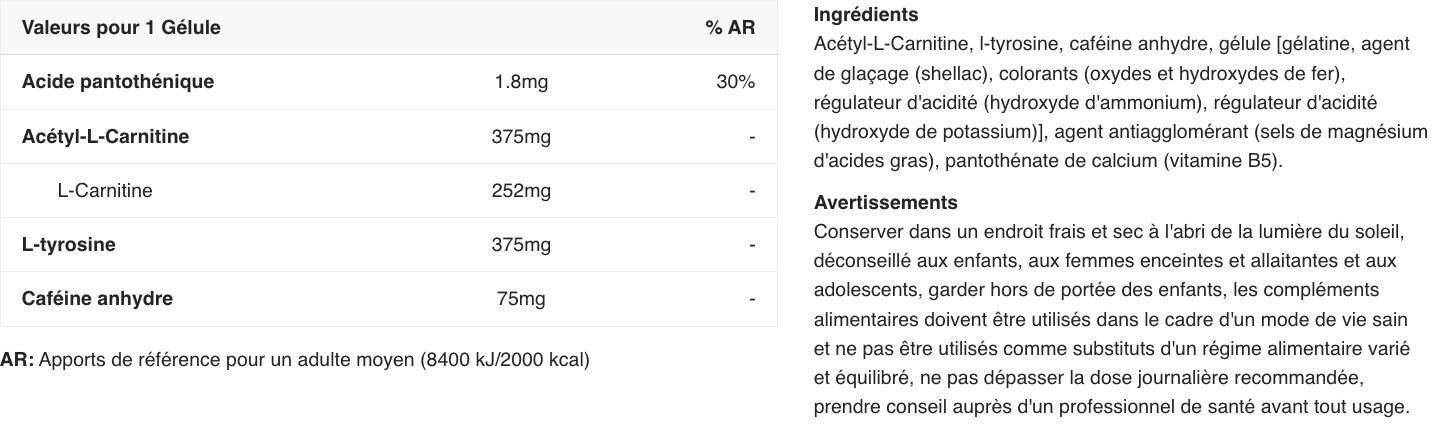This screenshot has width=1438, height=436.
Task: Click the 1.8mg value for Acide pantothénique
Action: [521, 82]
